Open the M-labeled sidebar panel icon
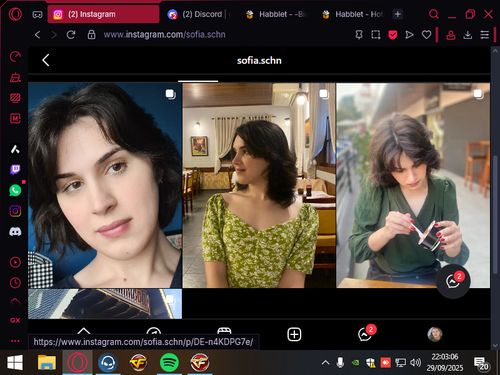This screenshot has height=375, width=500. pos(15,118)
